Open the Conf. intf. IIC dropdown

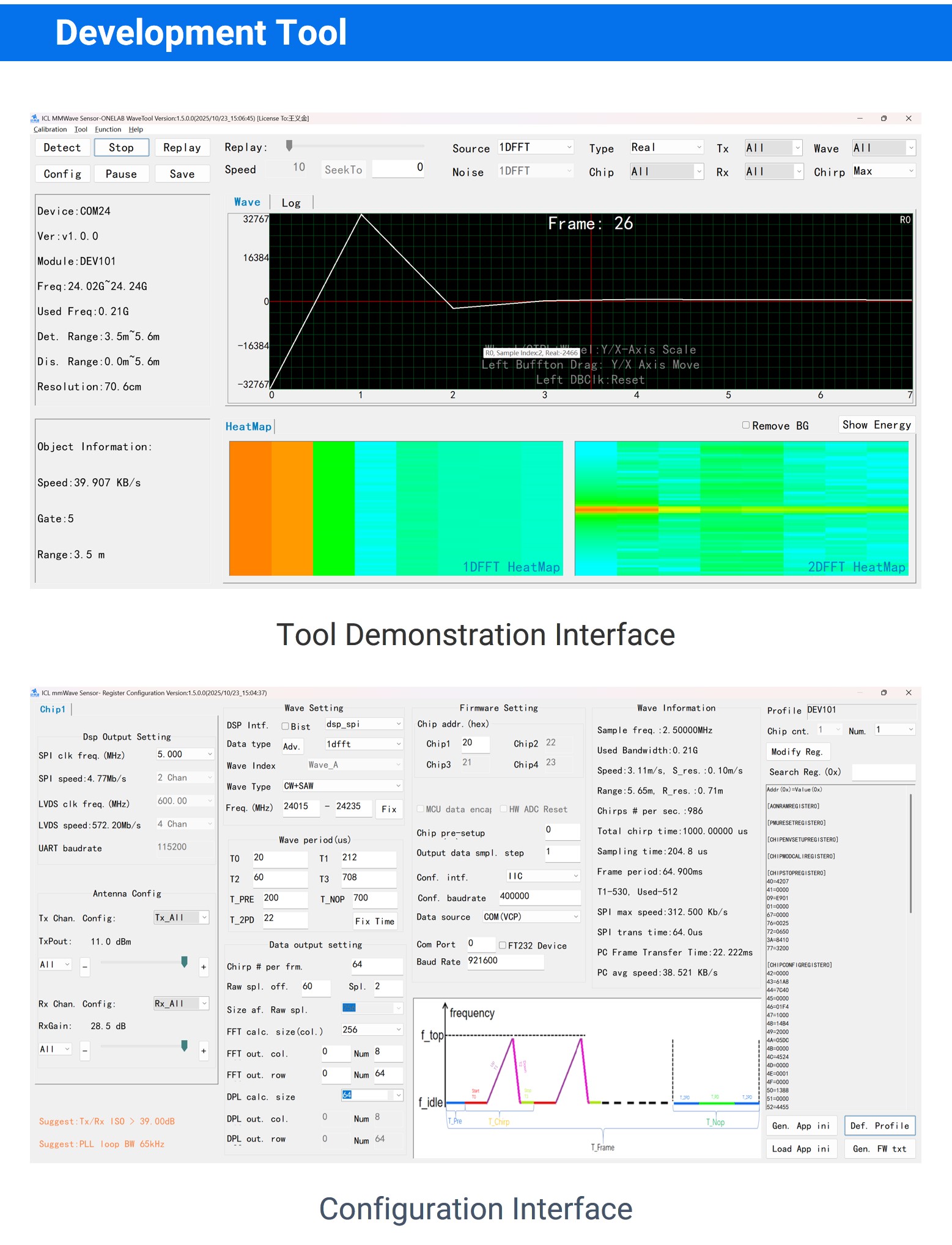click(542, 876)
